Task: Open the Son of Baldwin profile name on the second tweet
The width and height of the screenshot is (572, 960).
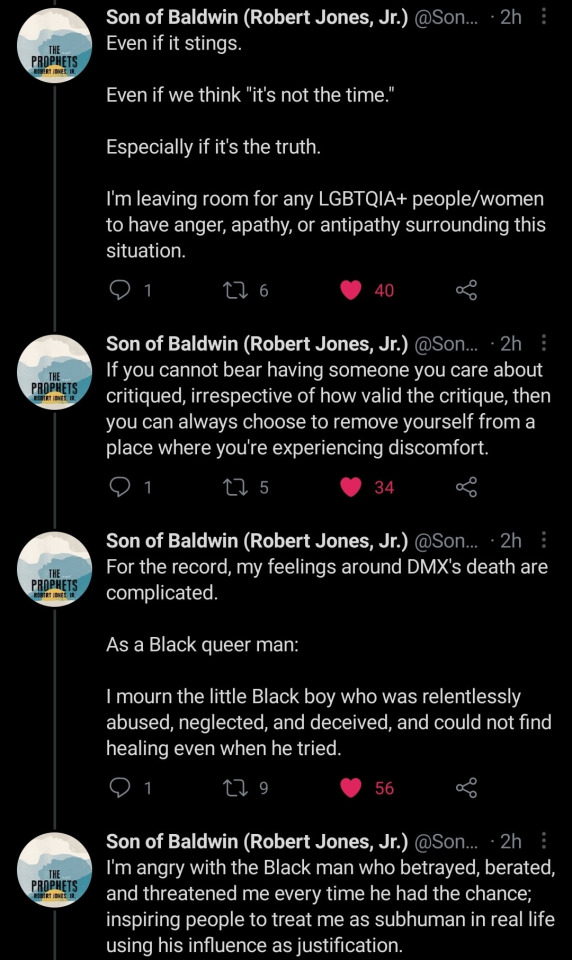Action: click(257, 343)
